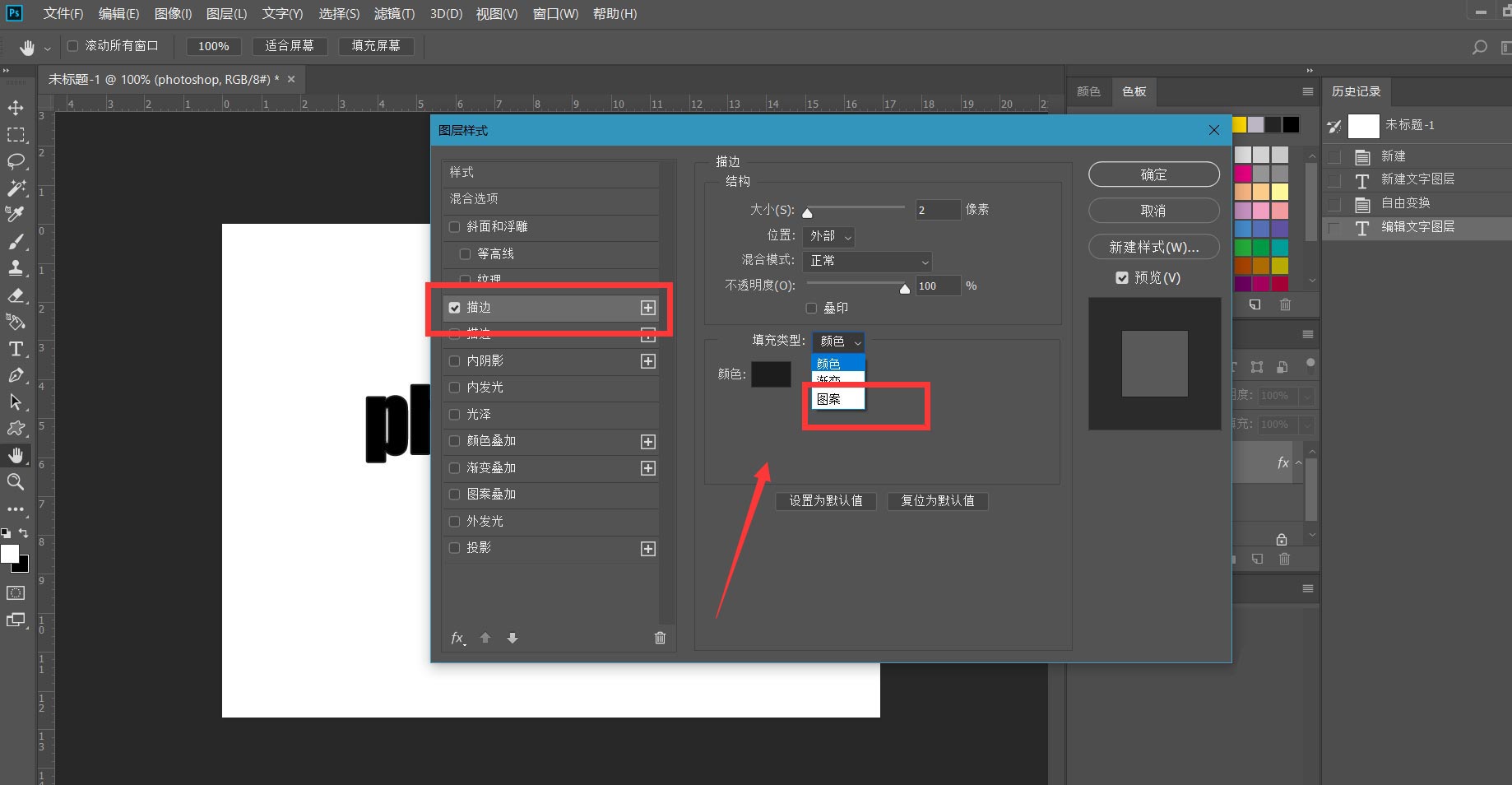Open stroke 颜色 swatch

point(771,374)
